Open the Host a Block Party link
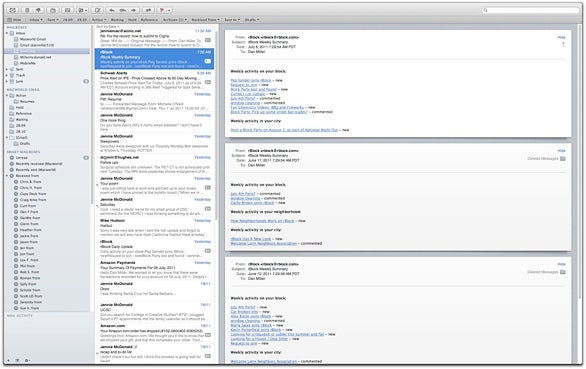Screen dimensions: 586x369 pyautogui.click(x=284, y=130)
